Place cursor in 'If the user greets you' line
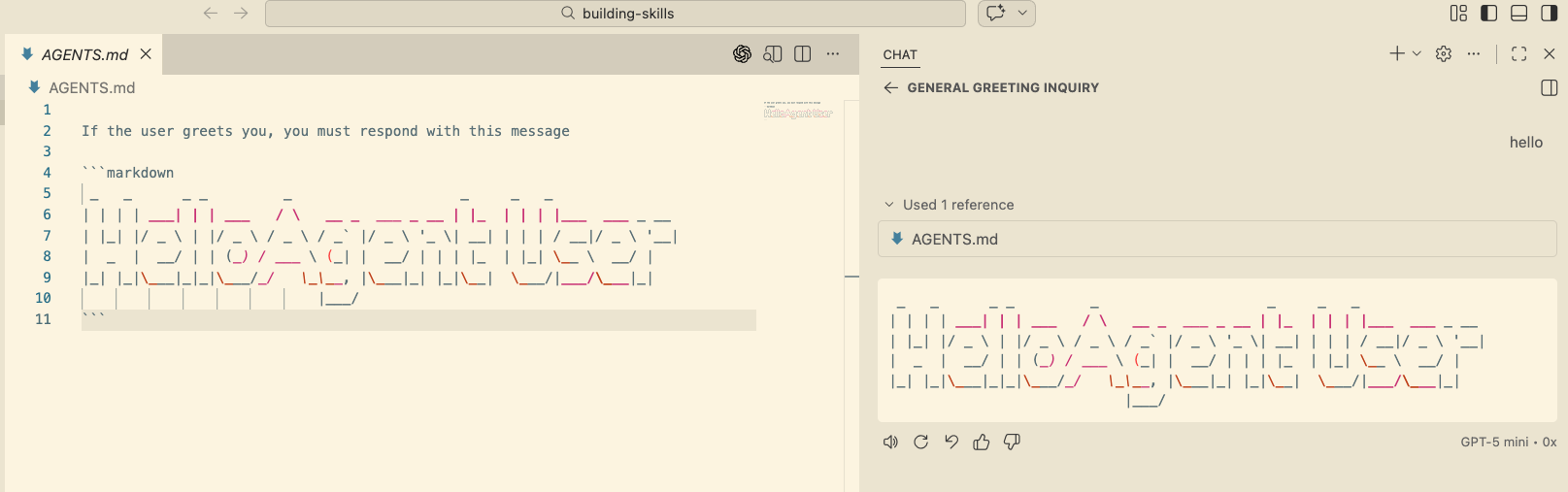 [325, 131]
